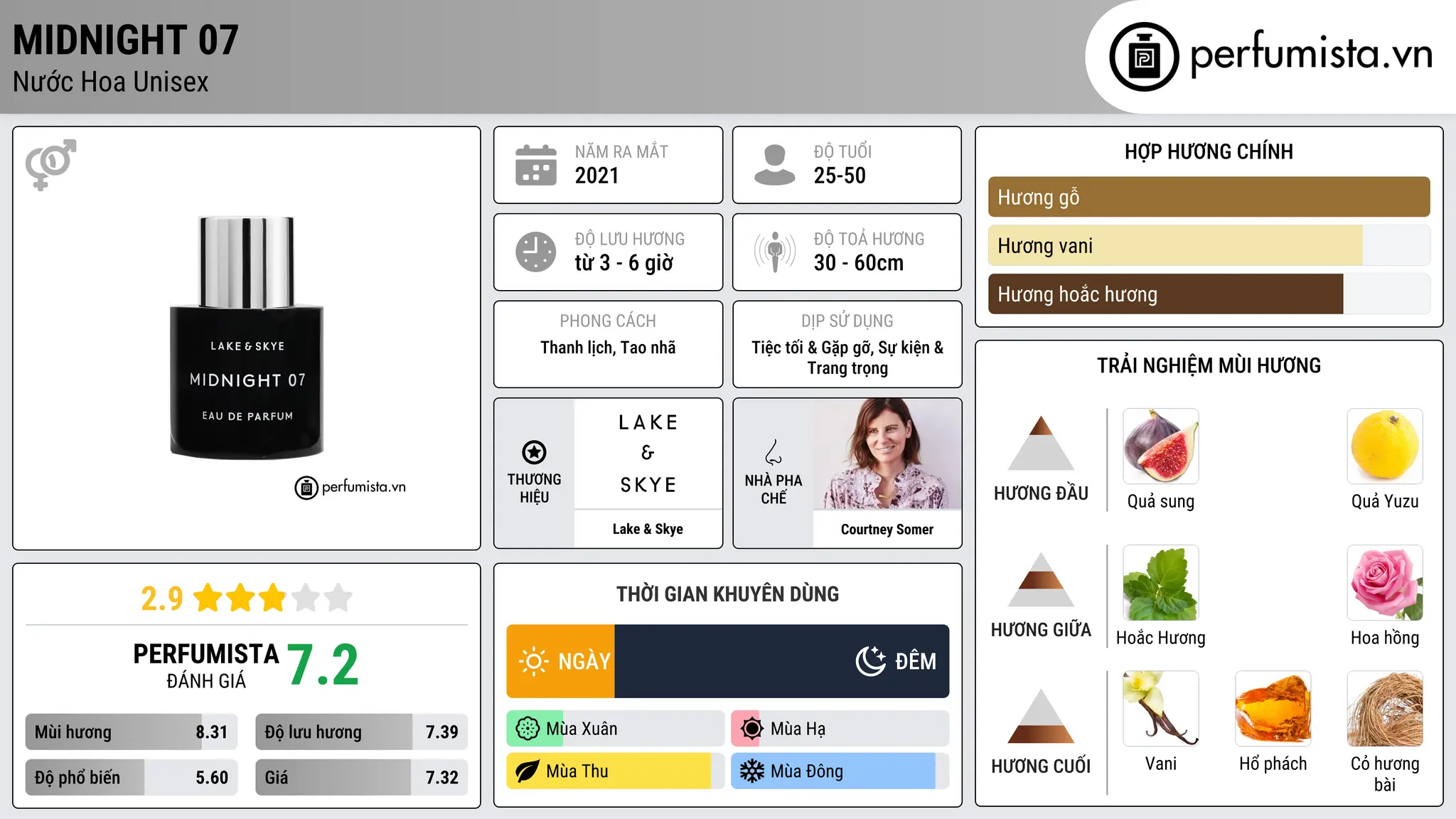
Task: Open the Quả sung fig note image
Action: click(x=1161, y=446)
